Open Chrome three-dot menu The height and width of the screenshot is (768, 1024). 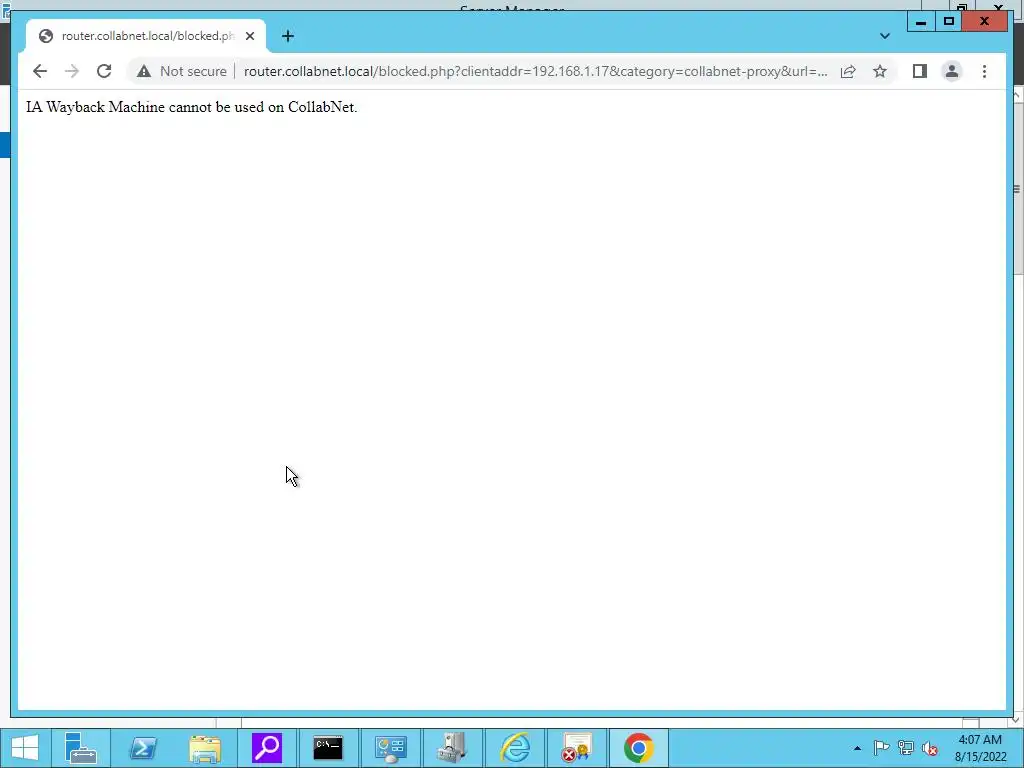pos(984,71)
